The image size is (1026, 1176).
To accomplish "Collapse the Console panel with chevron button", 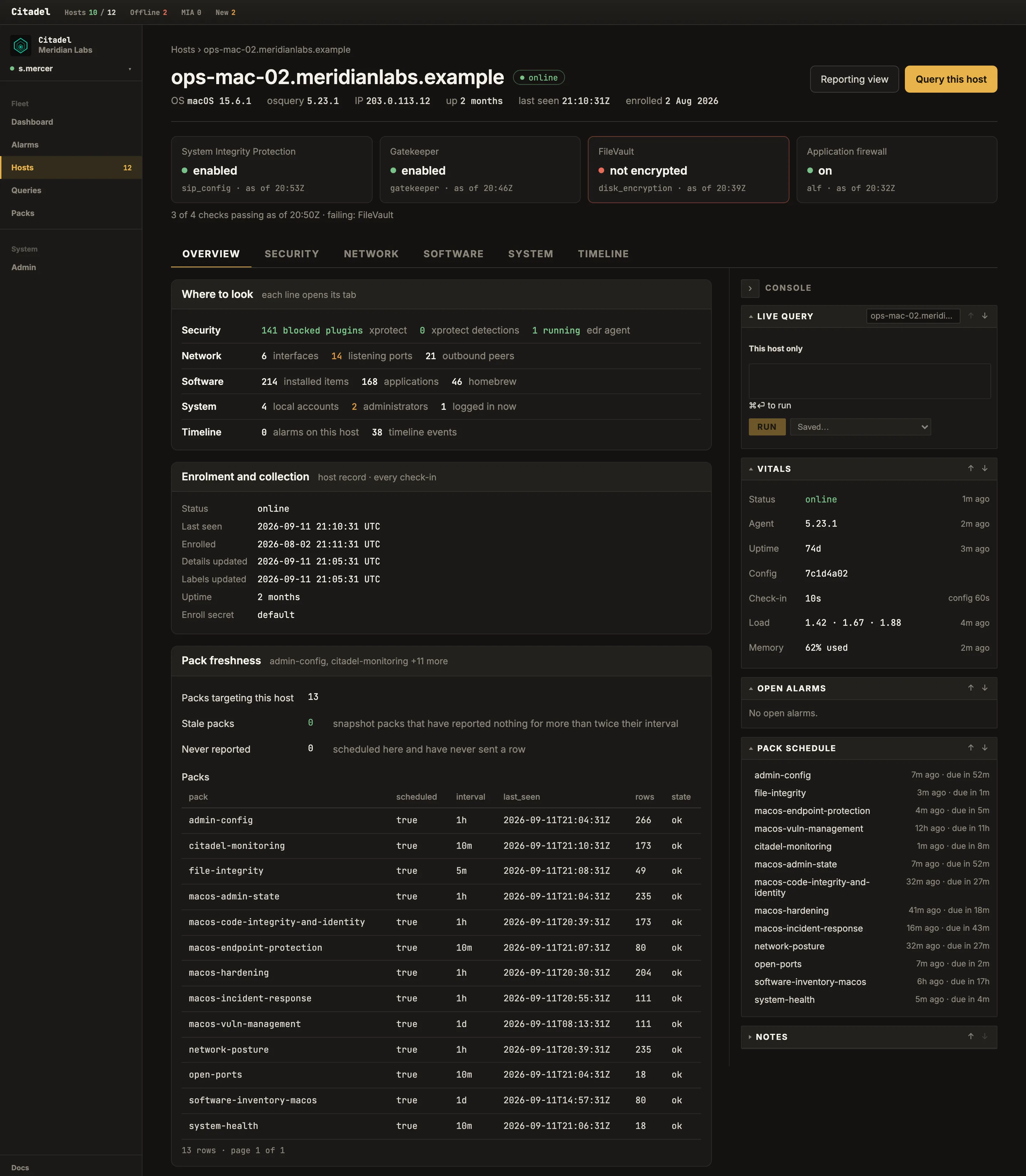I will point(750,288).
